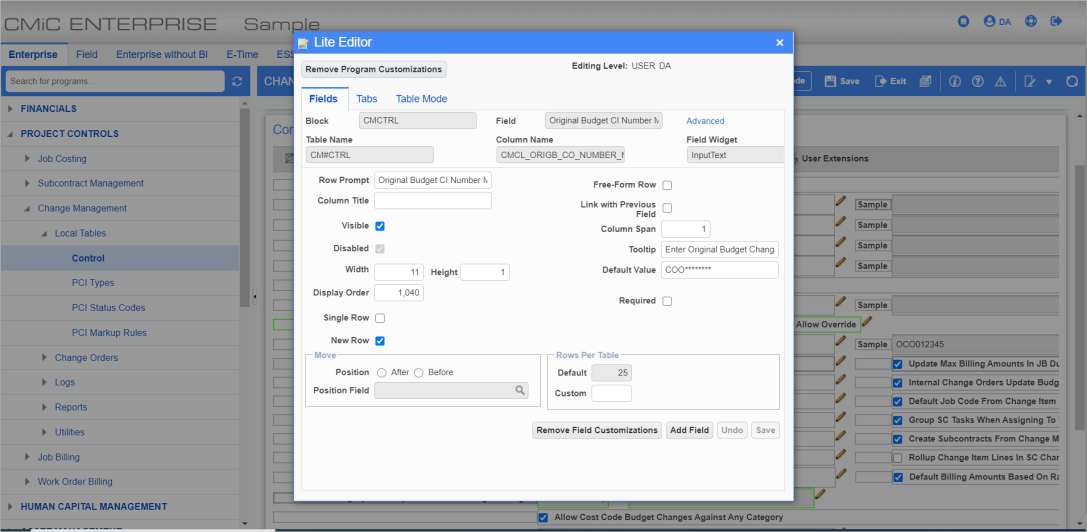
Task: Open the E-Time tab
Action: click(243, 54)
